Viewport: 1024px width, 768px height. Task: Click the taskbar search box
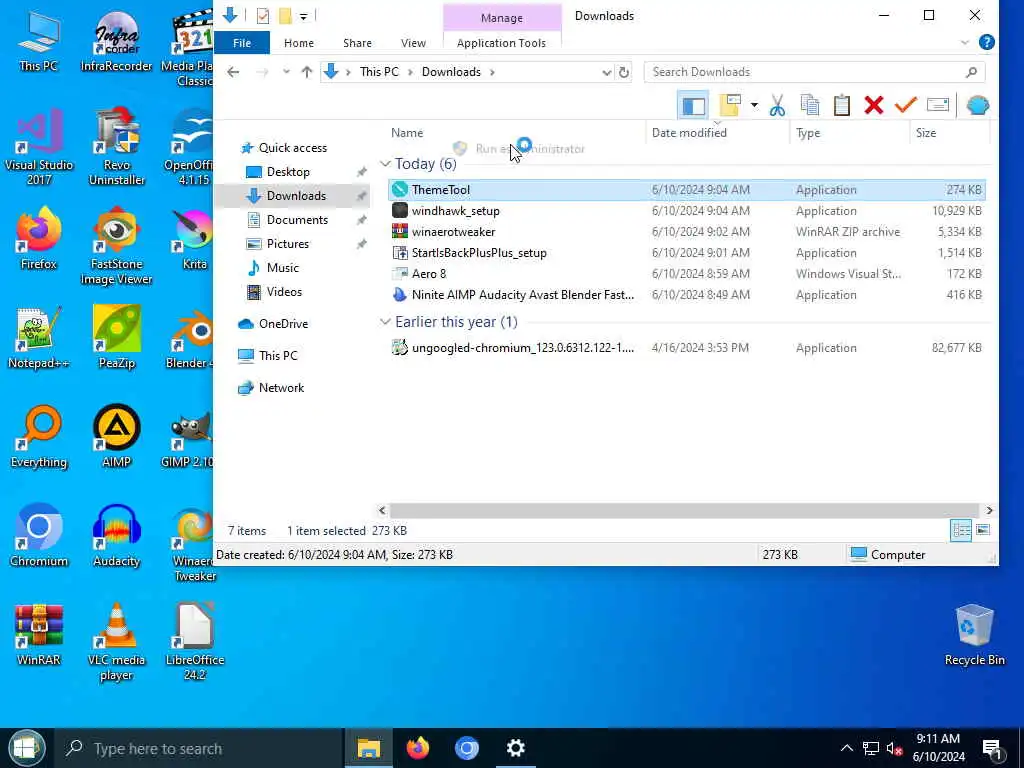coord(199,748)
